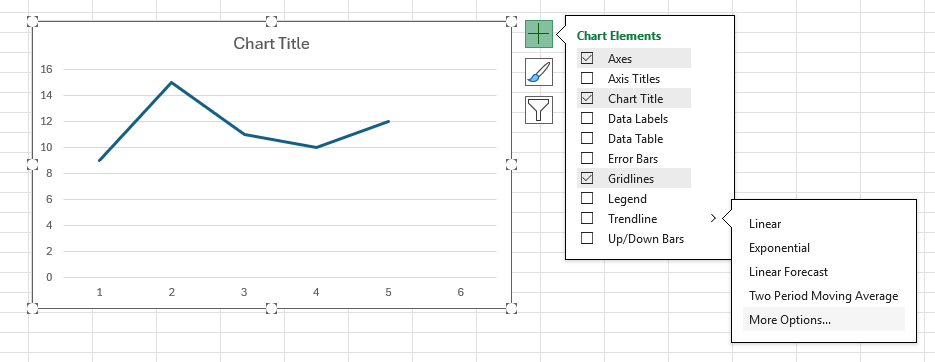Click the horizontal axis label 4
This screenshot has height=362, width=935.
pyautogui.click(x=316, y=292)
